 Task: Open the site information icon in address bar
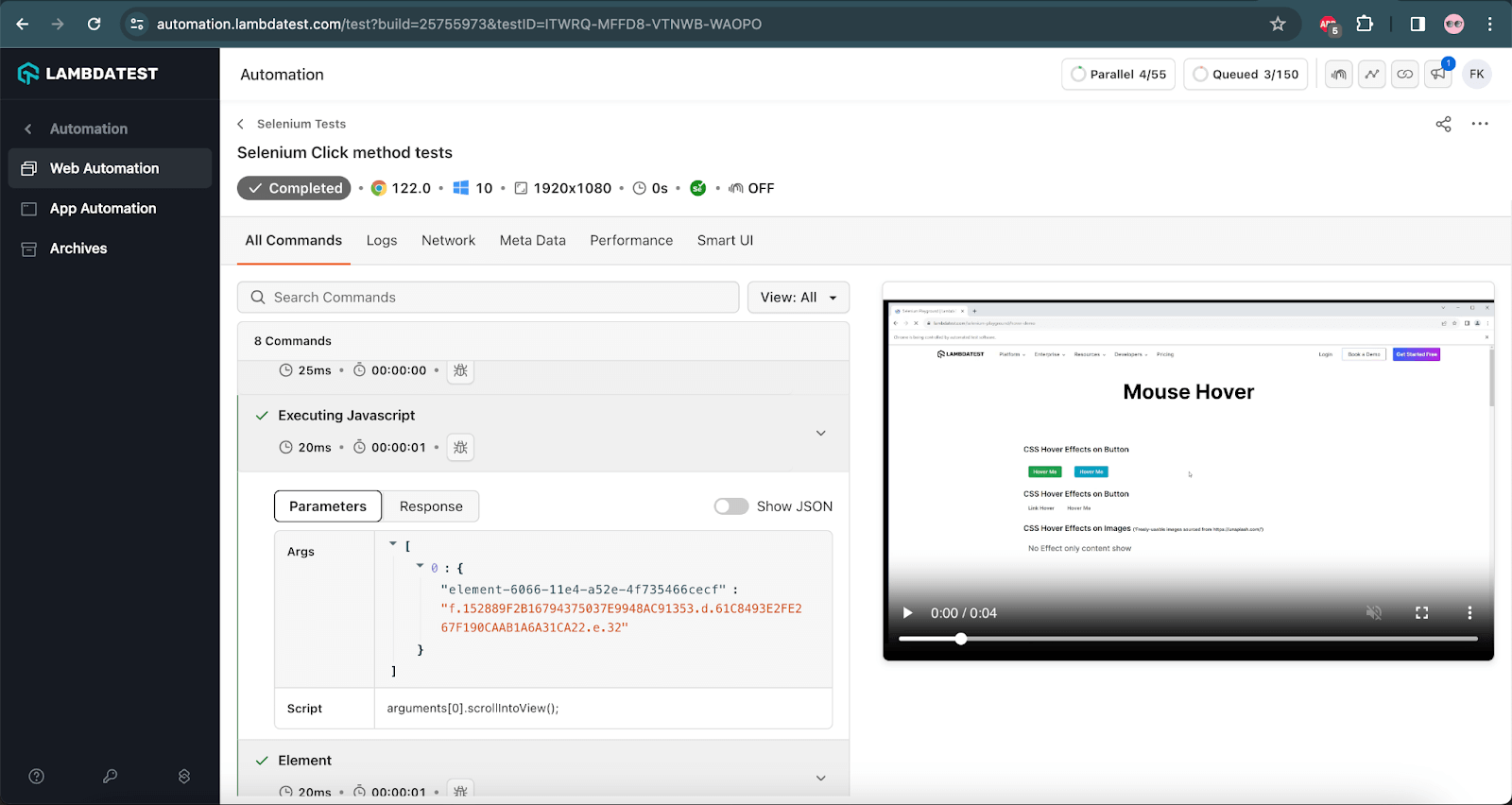point(137,24)
